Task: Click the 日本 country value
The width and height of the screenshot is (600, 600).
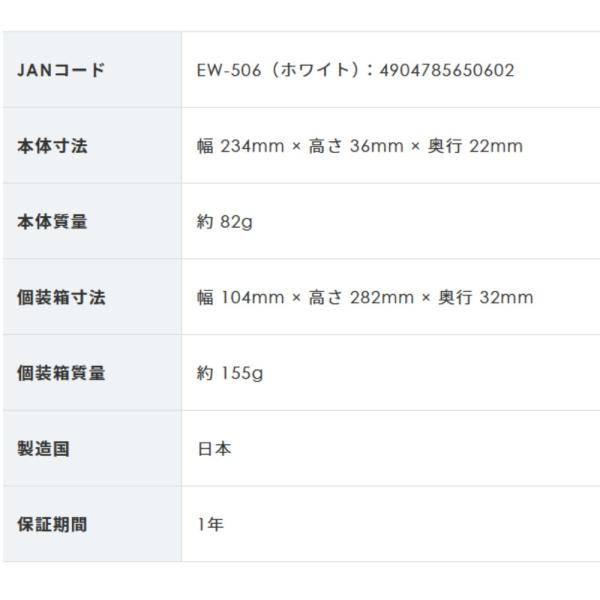Action: click(x=214, y=449)
